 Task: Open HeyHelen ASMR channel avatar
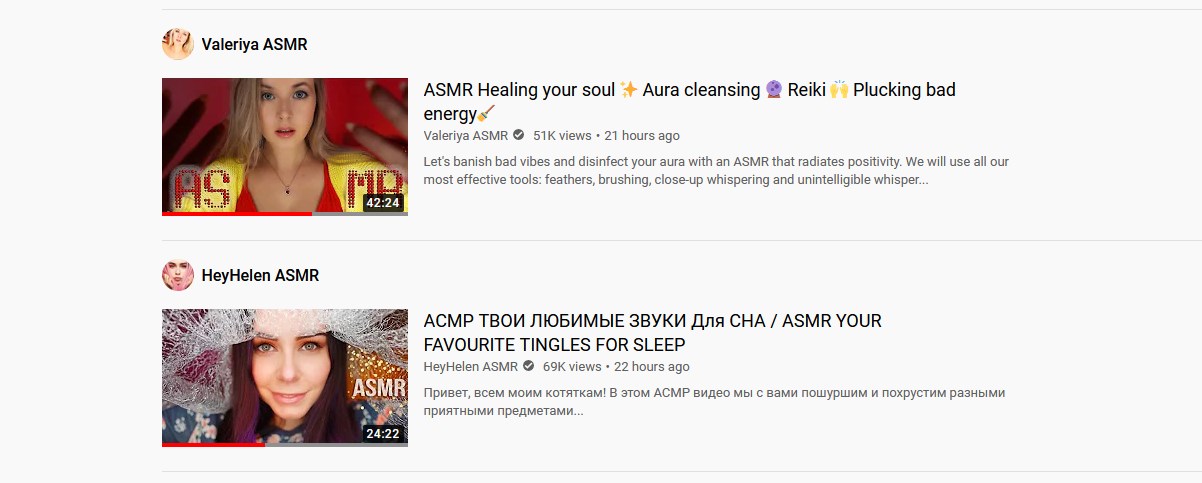point(178,275)
